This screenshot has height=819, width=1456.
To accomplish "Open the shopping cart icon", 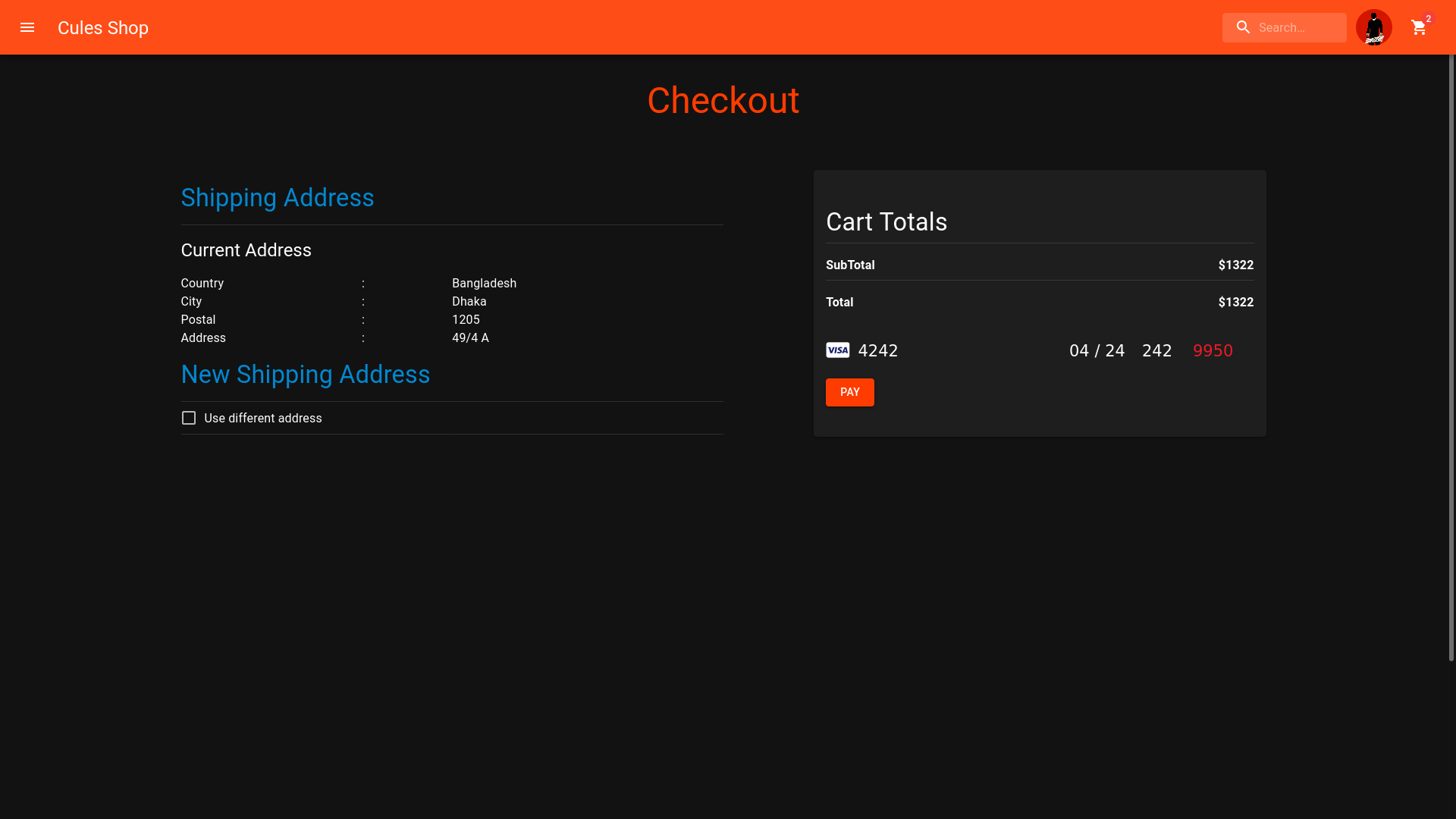I will [1418, 28].
